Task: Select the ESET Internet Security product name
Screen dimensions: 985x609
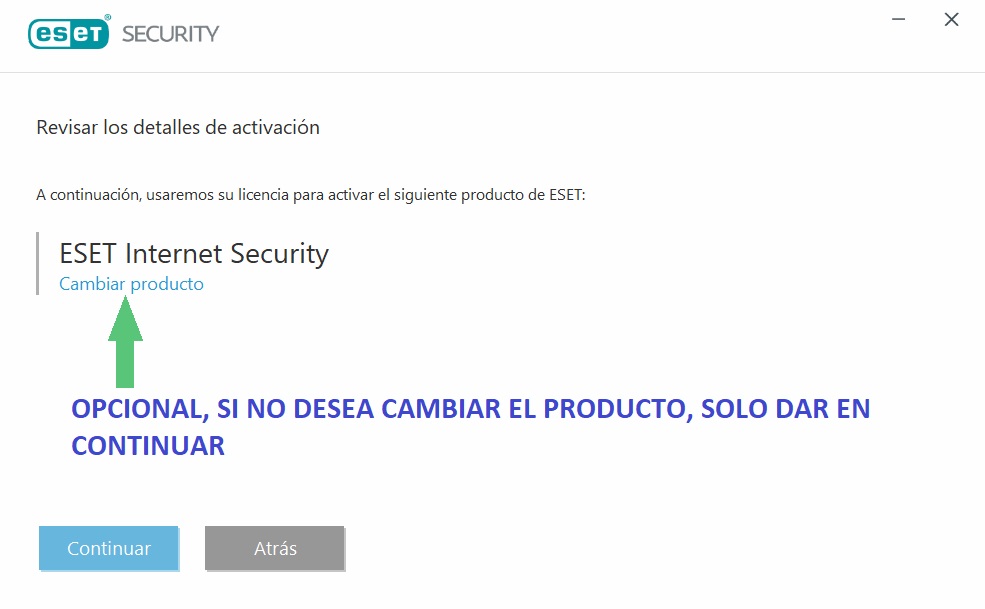Action: pos(194,254)
